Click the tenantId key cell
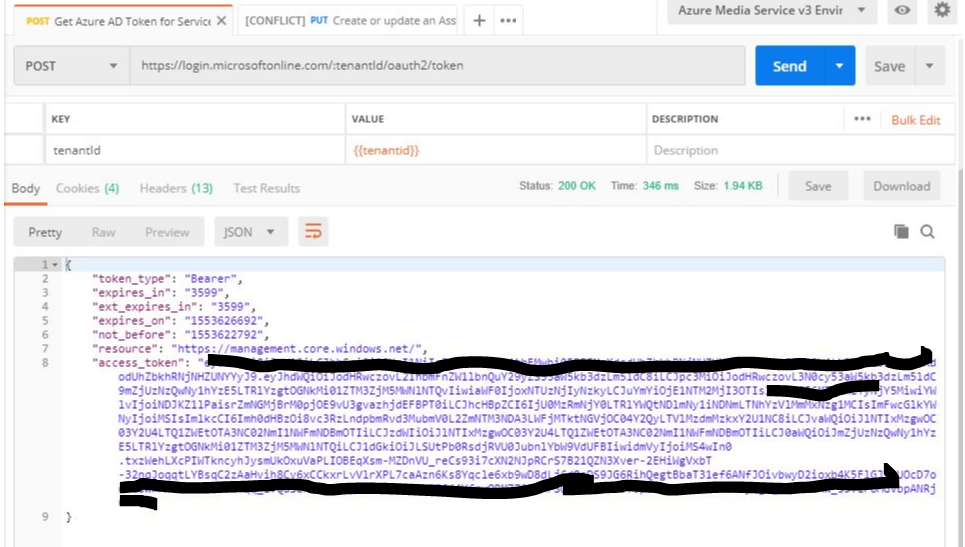The image size is (965, 547). click(x=195, y=150)
